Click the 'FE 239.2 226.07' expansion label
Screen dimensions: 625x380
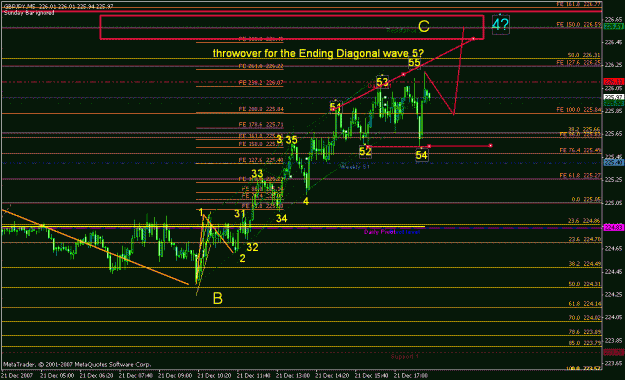[x=261, y=83]
